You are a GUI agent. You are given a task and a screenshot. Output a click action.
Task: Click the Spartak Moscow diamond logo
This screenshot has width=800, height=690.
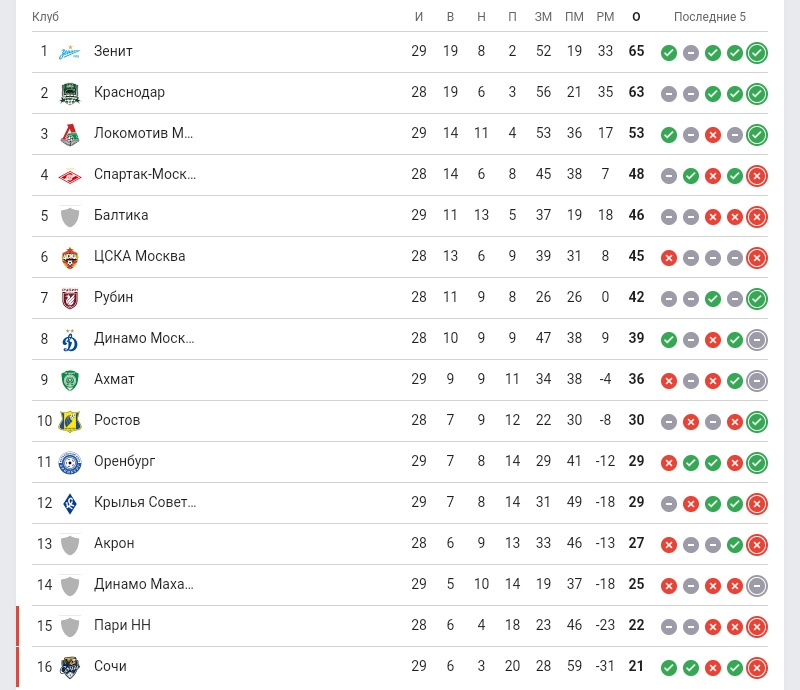point(69,175)
